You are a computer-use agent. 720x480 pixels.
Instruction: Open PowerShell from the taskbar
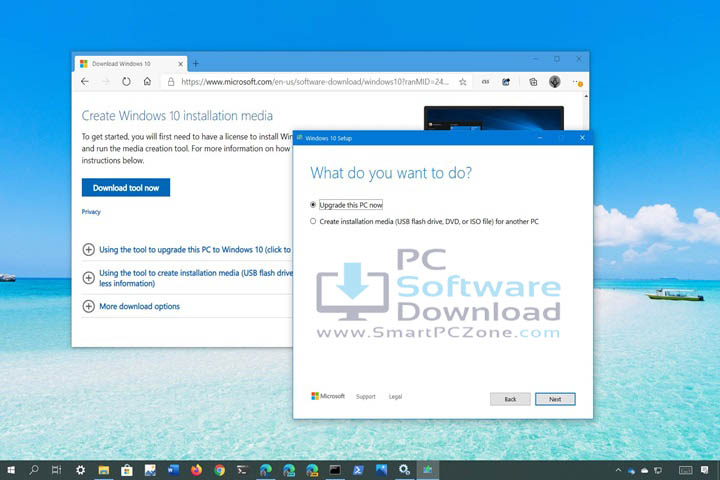pyautogui.click(x=358, y=470)
